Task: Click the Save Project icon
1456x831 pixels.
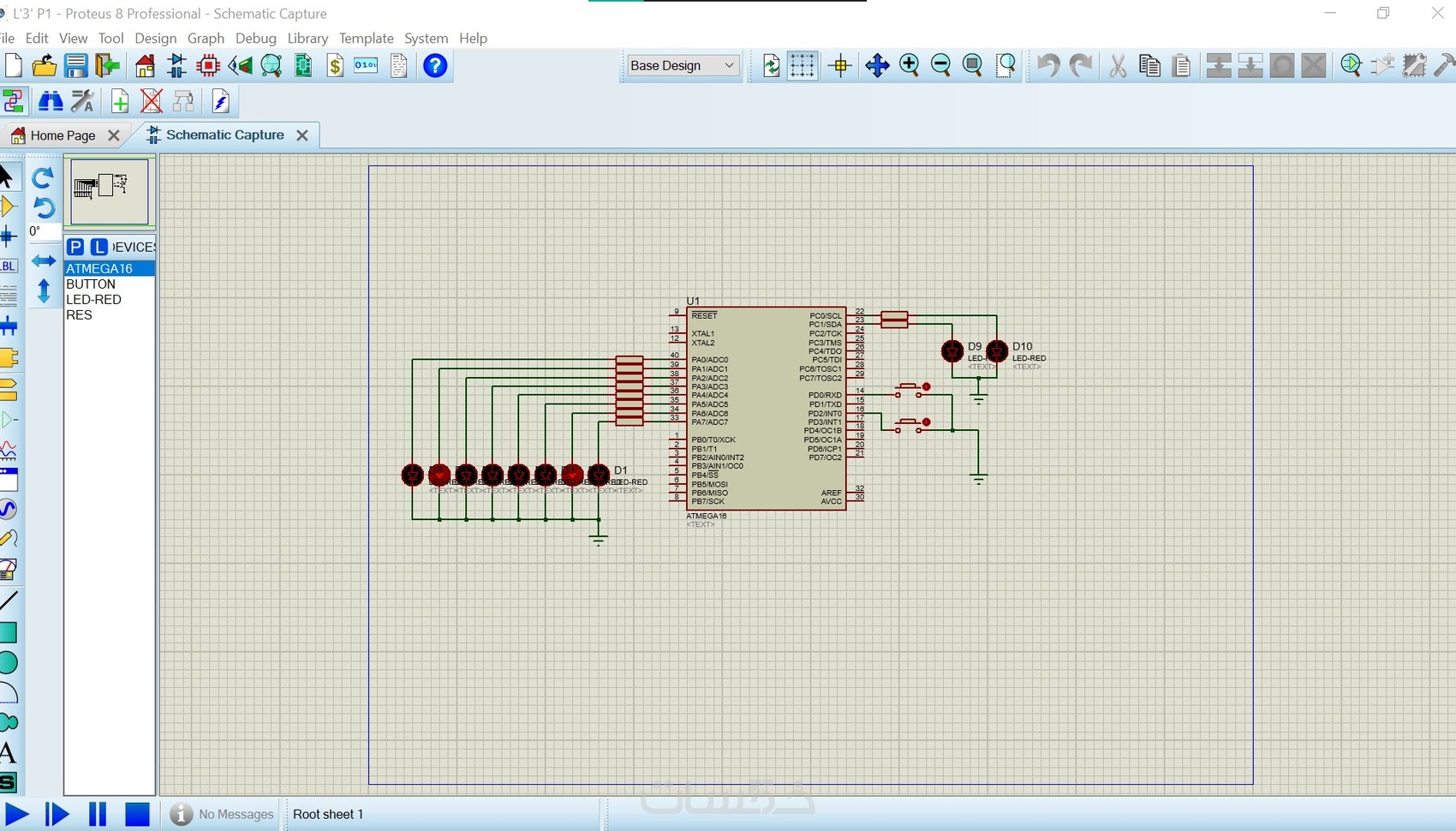Action: 76,66
